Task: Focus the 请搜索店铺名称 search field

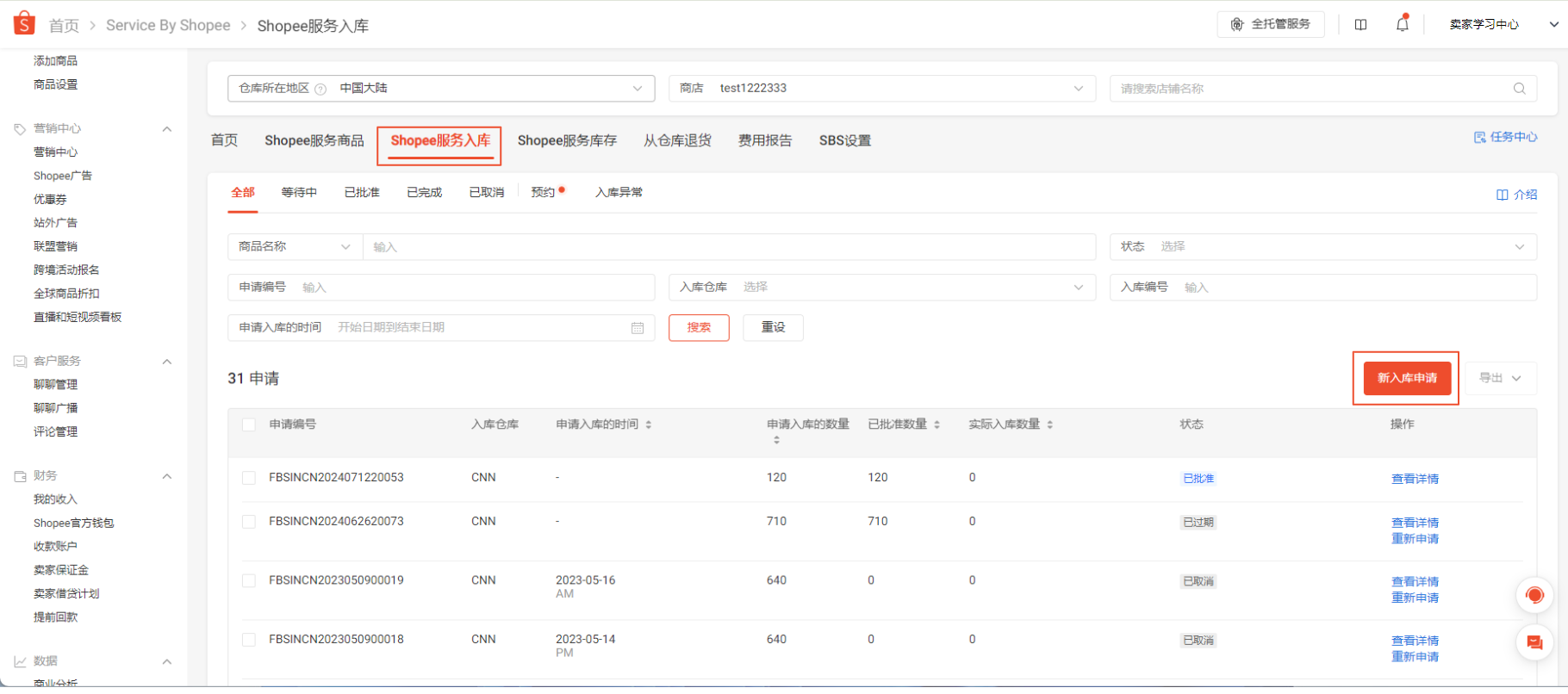Action: point(1323,88)
